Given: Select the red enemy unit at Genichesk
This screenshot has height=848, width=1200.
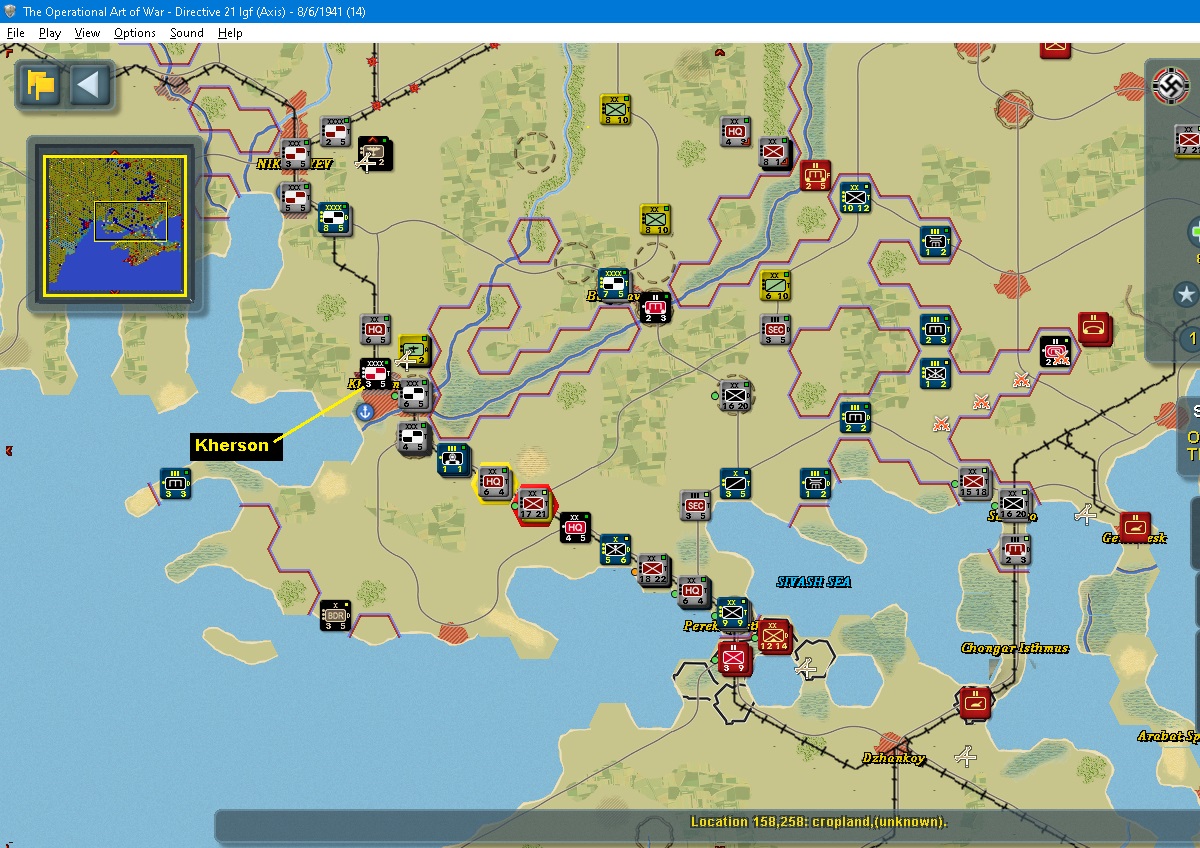Looking at the screenshot, I should click(x=1135, y=527).
